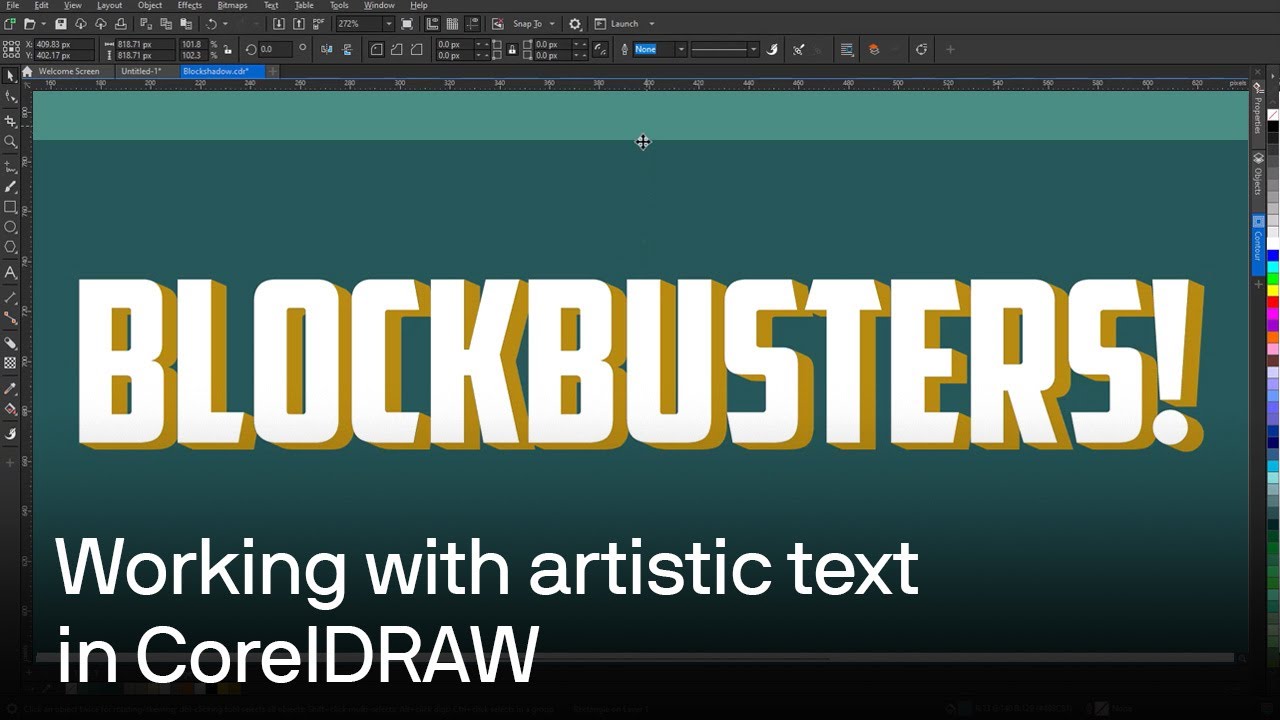The height and width of the screenshot is (720, 1280).
Task: Pick the yellow swatch in the color palette
Action: (x=1273, y=290)
